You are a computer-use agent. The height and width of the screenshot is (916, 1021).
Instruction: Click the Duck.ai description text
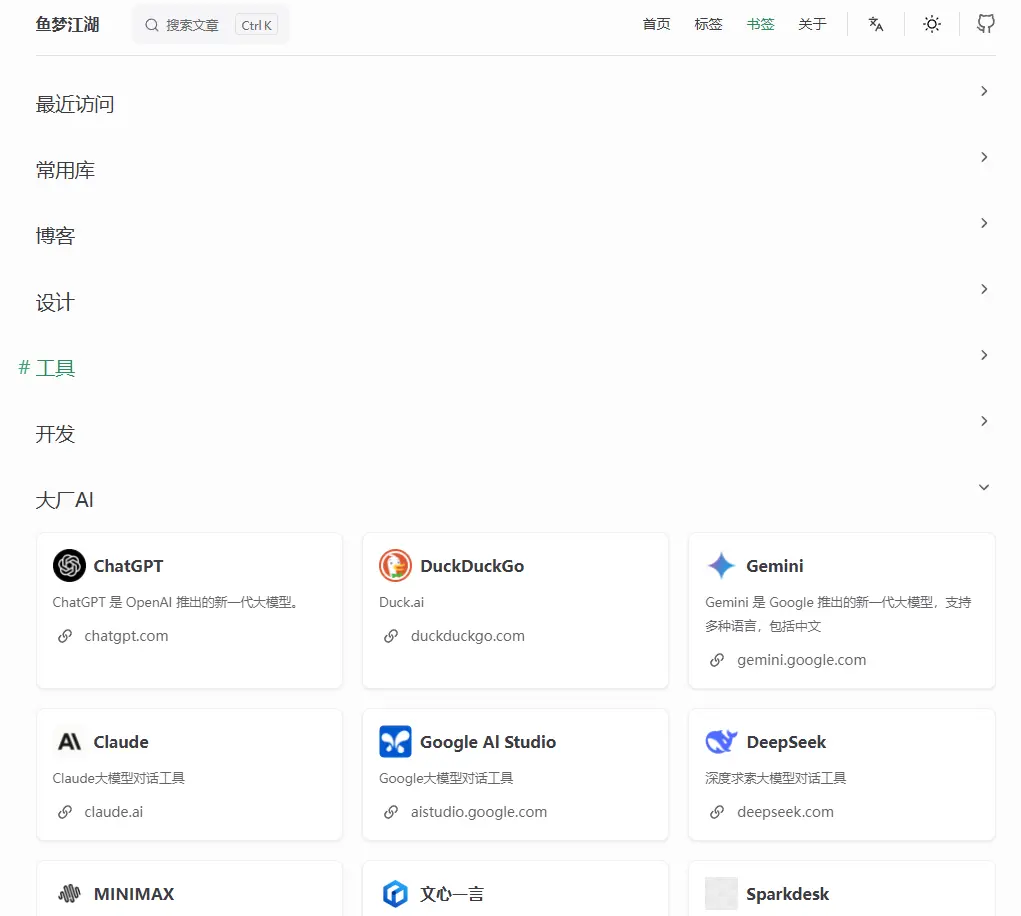401,602
